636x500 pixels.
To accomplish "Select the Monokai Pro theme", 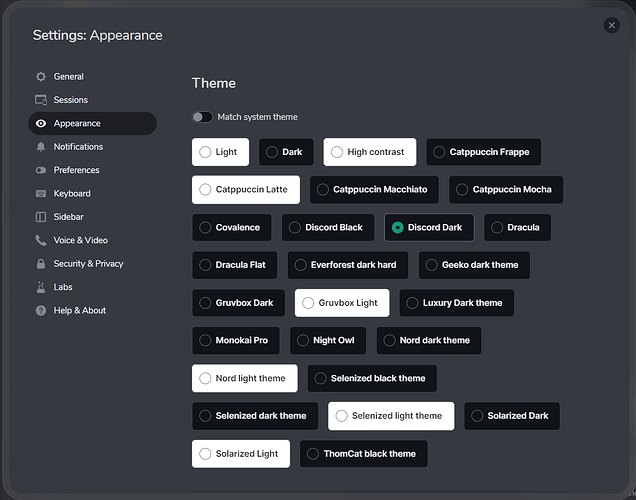I will 236,340.
